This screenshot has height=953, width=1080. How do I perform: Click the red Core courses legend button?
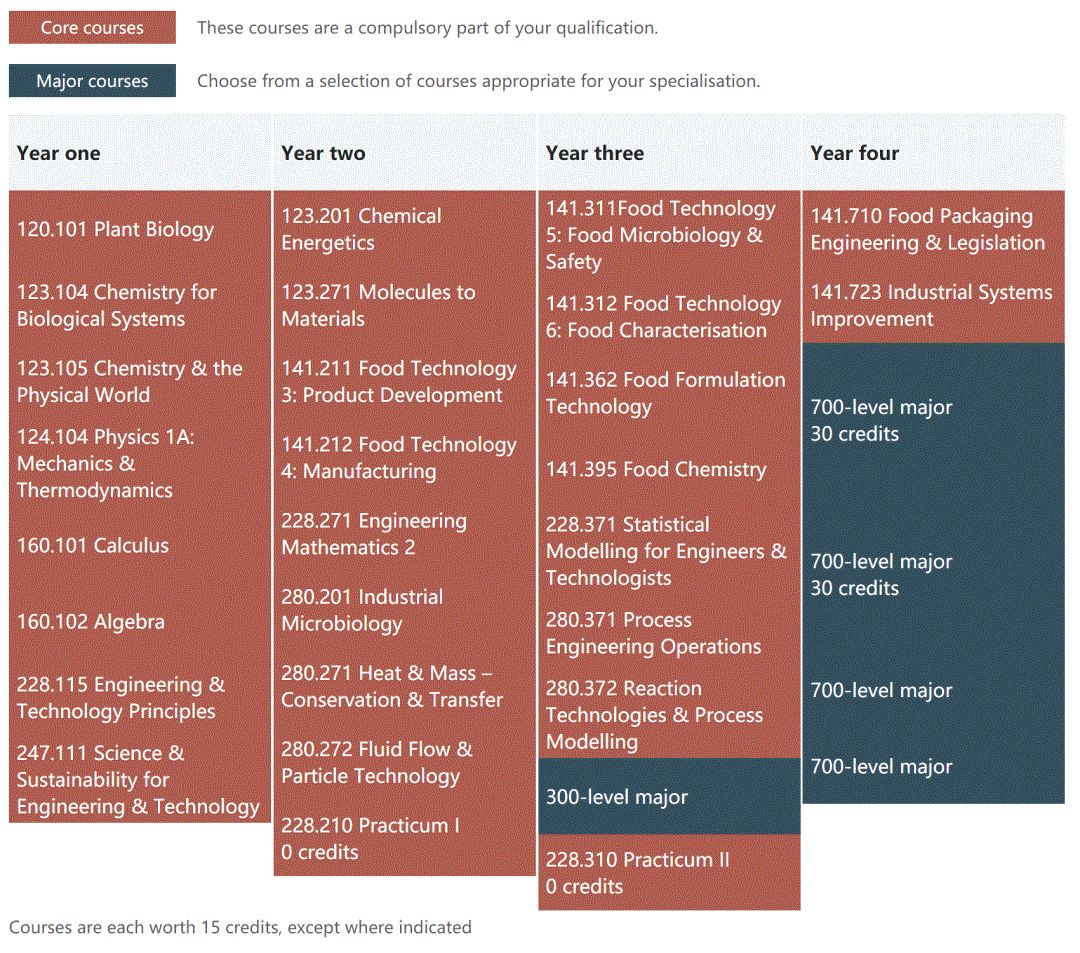[92, 28]
